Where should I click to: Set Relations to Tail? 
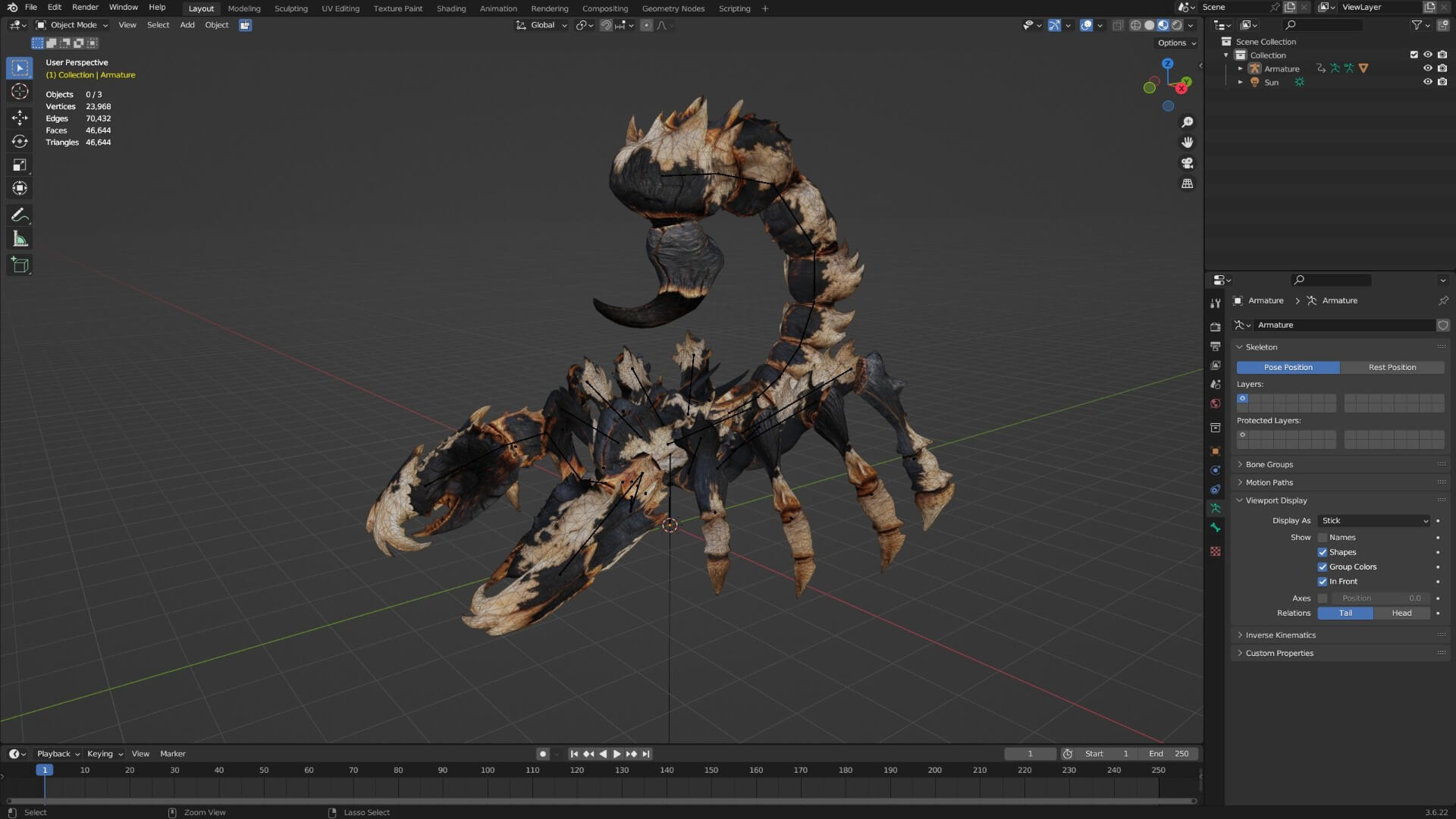[x=1345, y=613]
